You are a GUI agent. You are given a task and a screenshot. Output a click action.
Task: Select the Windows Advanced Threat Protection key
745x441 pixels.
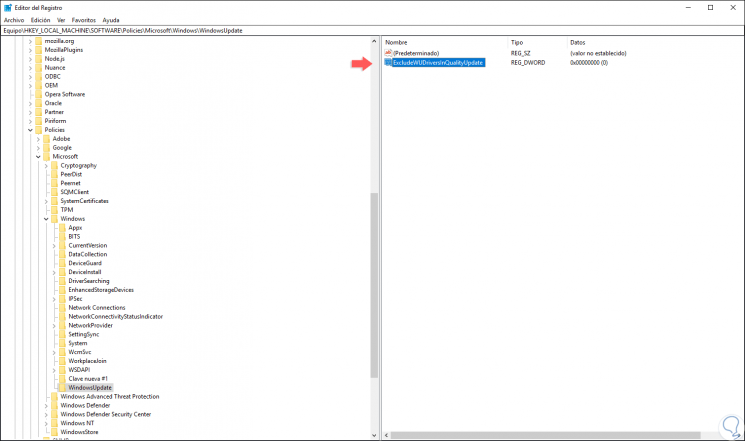click(x=110, y=396)
